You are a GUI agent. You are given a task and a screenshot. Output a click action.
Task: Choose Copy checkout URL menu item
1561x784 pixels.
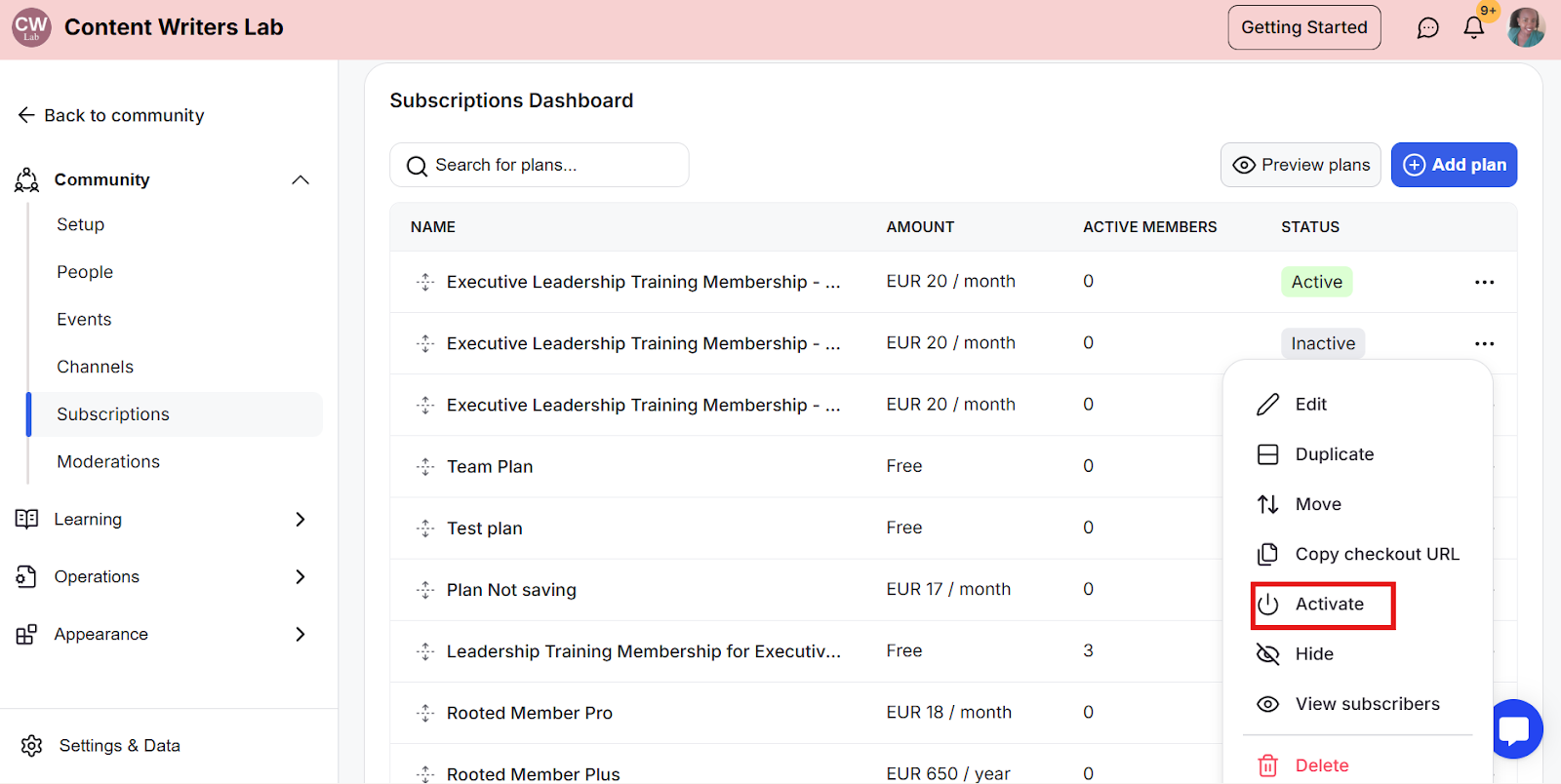click(1376, 554)
